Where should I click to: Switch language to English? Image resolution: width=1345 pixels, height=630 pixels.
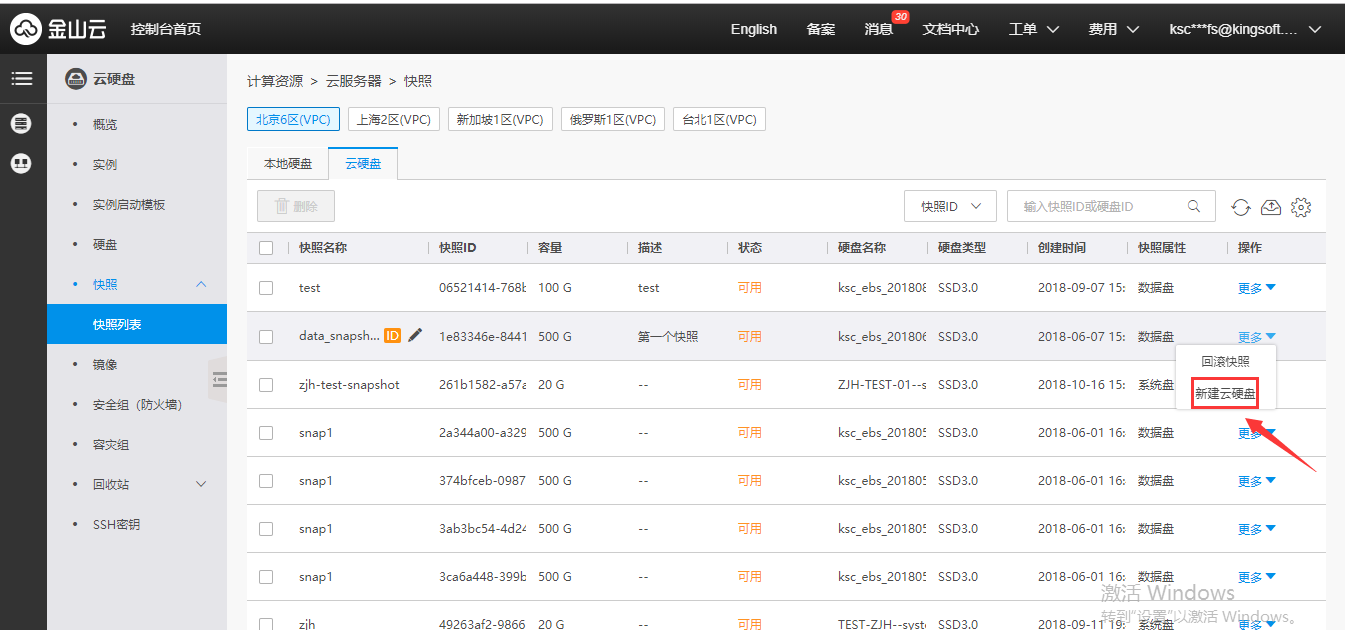click(x=754, y=29)
